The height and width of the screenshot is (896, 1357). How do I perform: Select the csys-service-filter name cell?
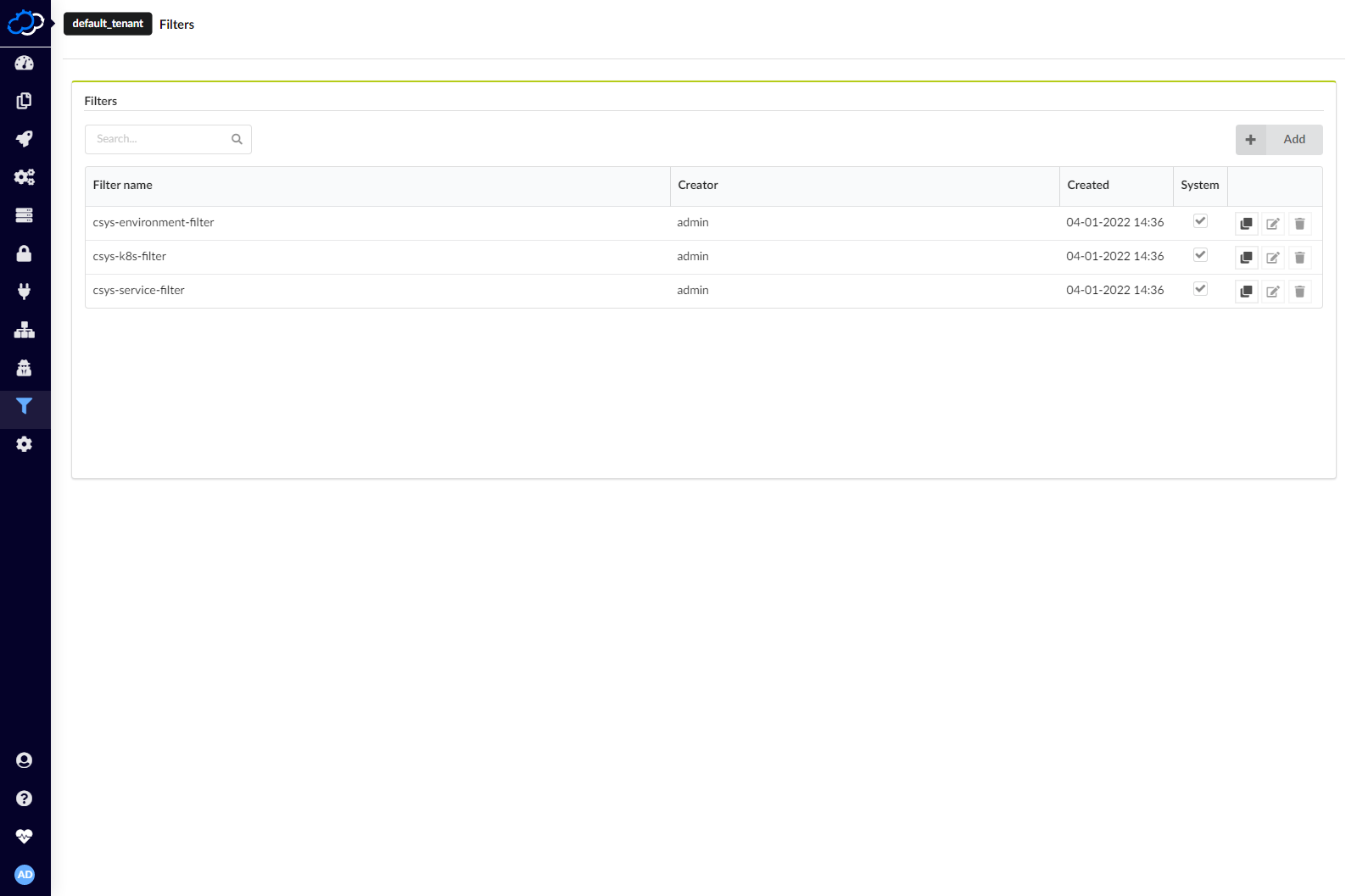pyautogui.click(x=139, y=290)
